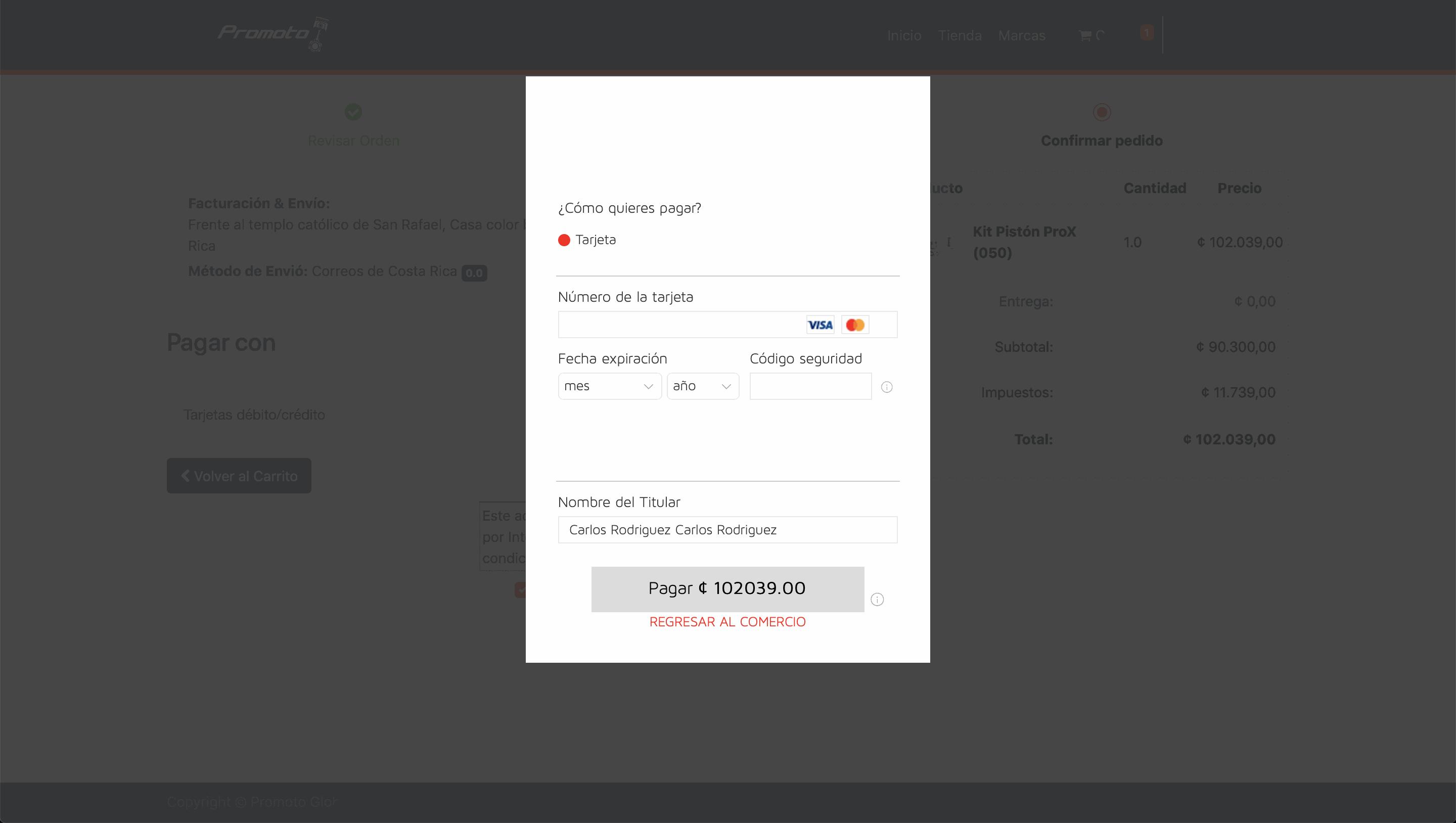Click the total amount ¢ 102.039,00

(1229, 439)
